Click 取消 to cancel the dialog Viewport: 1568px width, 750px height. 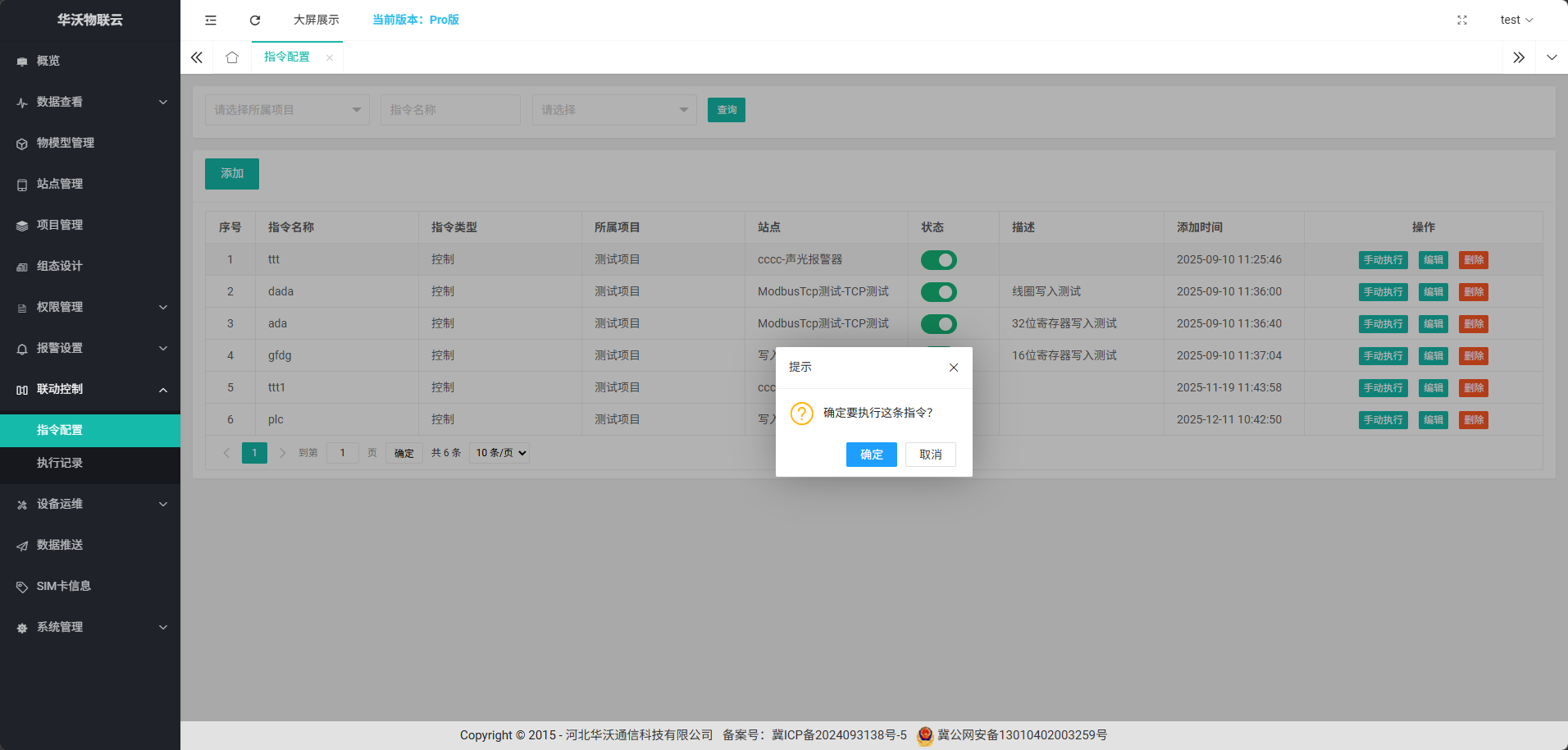[x=930, y=455]
